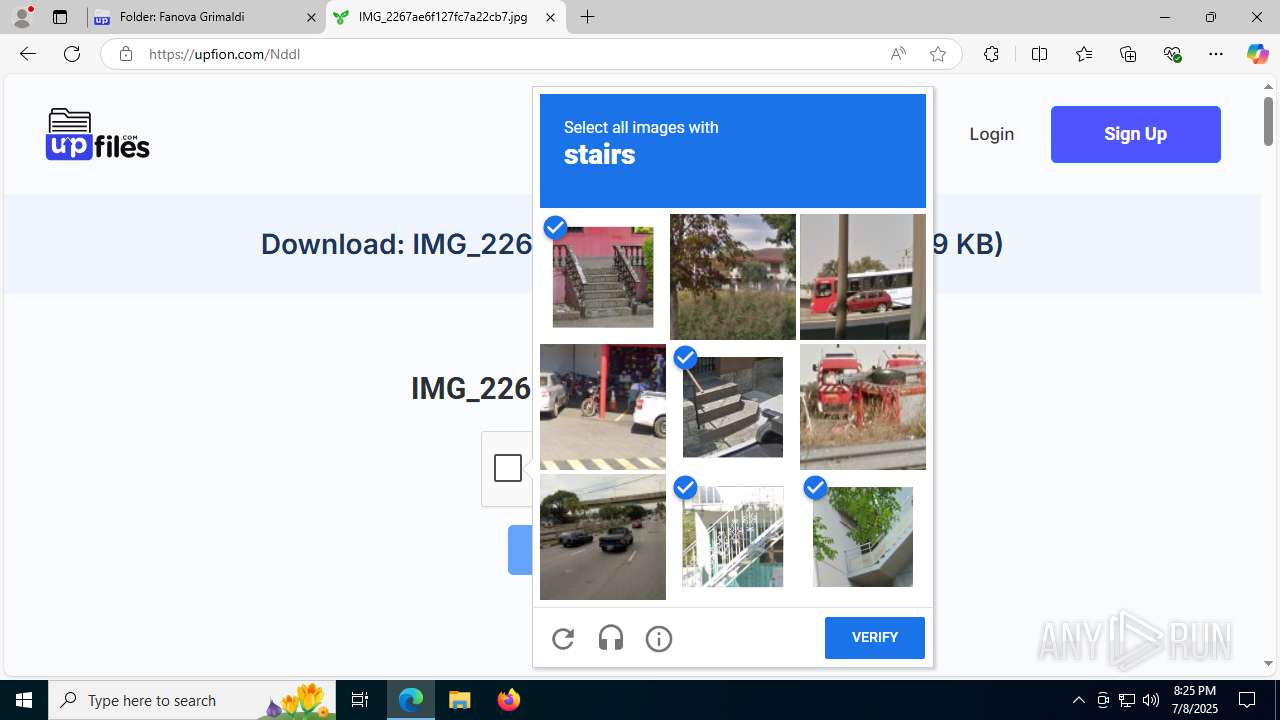Show captcha help info icon
The image size is (1280, 720).
pos(659,638)
